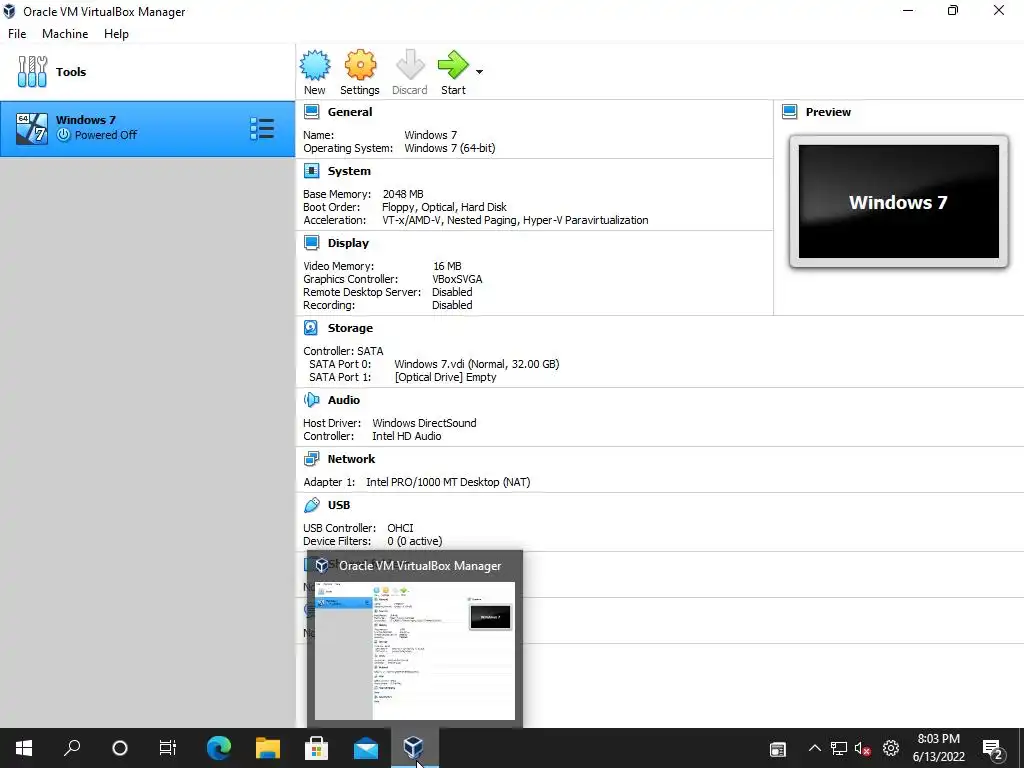Click the [Optical Drive] Empty entry
The image size is (1024, 768).
[445, 377]
